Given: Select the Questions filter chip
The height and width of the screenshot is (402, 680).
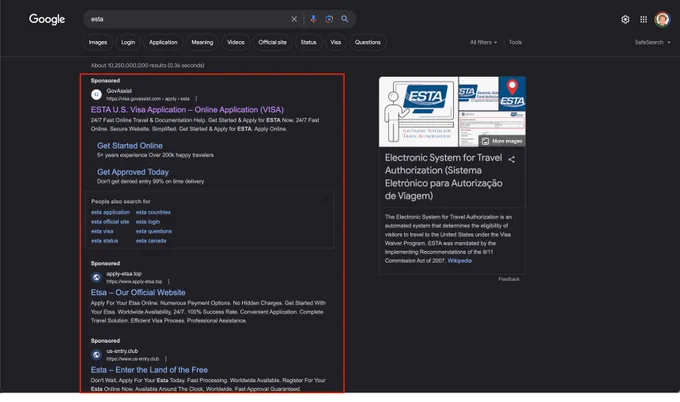Looking at the screenshot, I should [368, 42].
